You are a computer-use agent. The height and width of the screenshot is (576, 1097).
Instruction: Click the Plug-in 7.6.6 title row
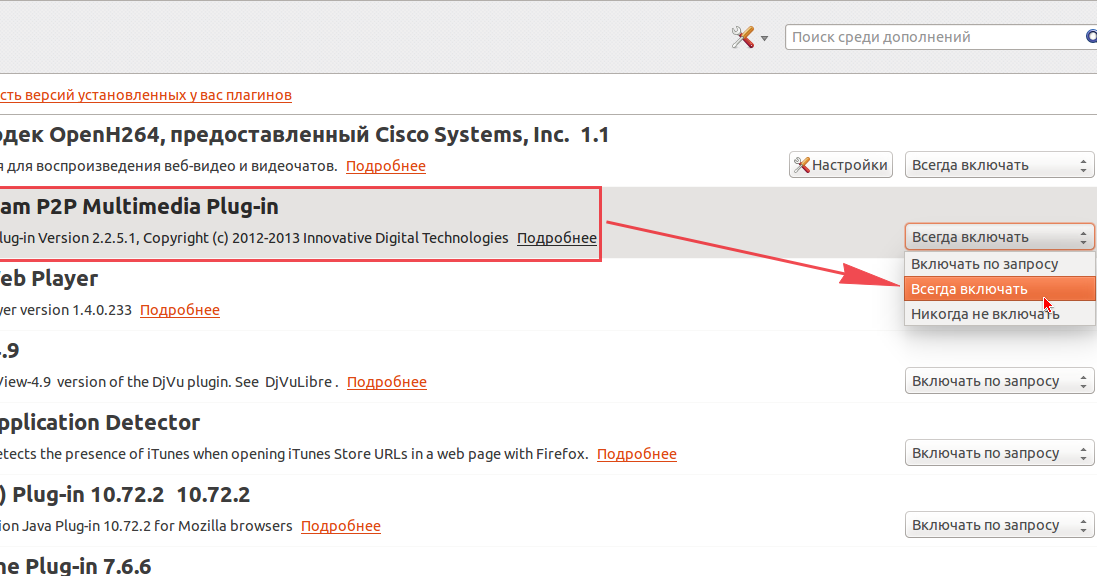(x=76, y=566)
